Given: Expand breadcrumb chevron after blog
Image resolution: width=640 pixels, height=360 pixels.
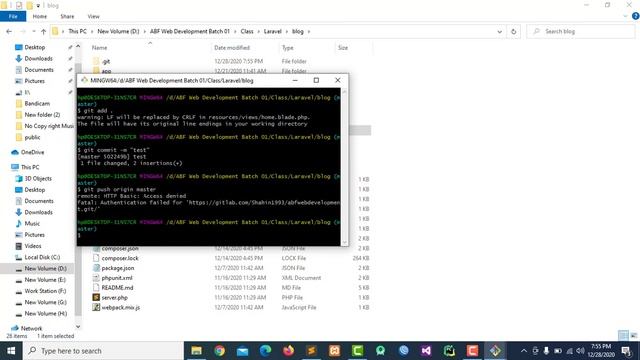Looking at the screenshot, I should pyautogui.click(x=309, y=31).
